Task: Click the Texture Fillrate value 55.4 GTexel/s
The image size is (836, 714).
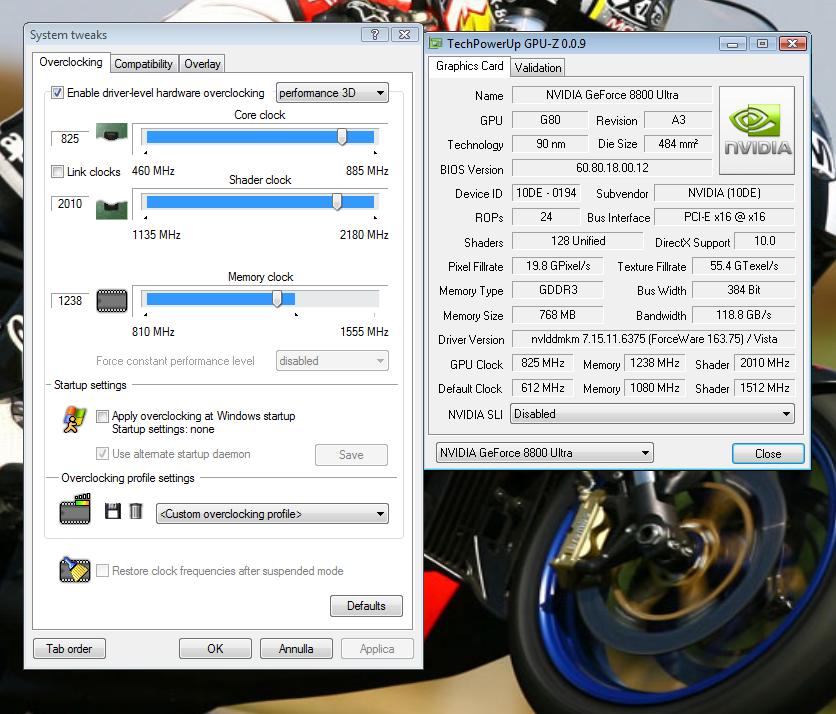Action: [744, 266]
